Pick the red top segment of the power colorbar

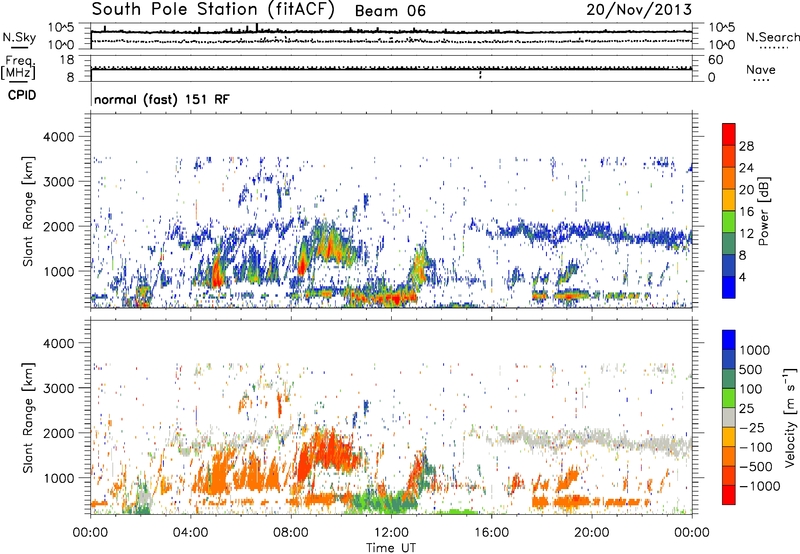729,135
